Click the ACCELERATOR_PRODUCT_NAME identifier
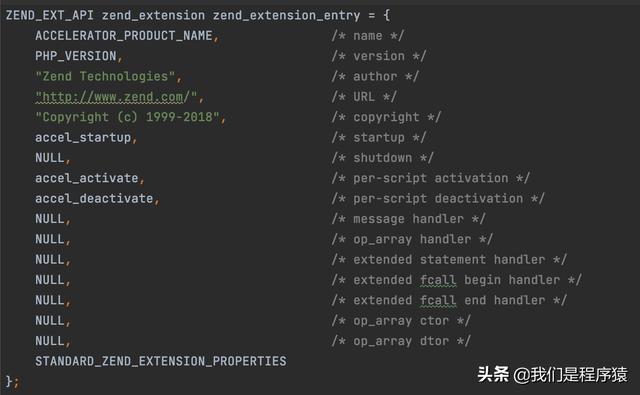Viewport: 640px width, 395px height. click(x=124, y=36)
